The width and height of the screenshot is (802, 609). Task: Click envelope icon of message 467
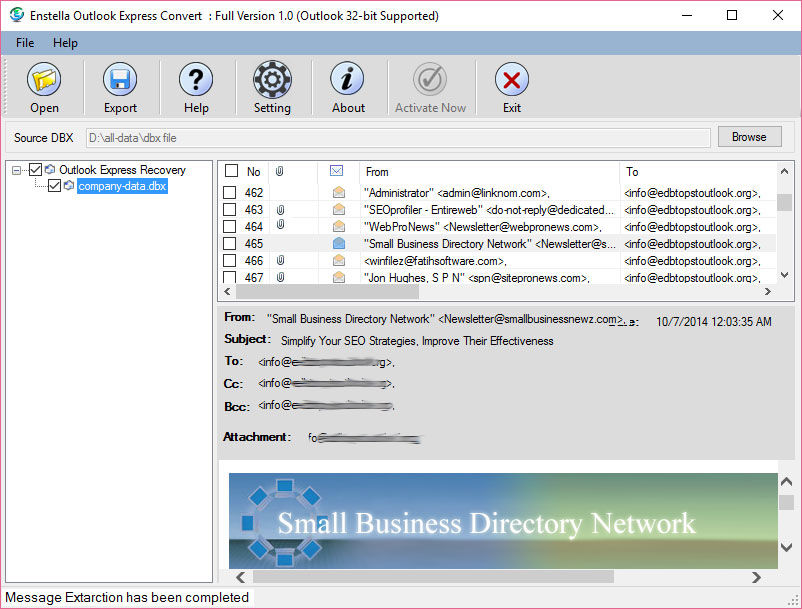click(x=339, y=277)
